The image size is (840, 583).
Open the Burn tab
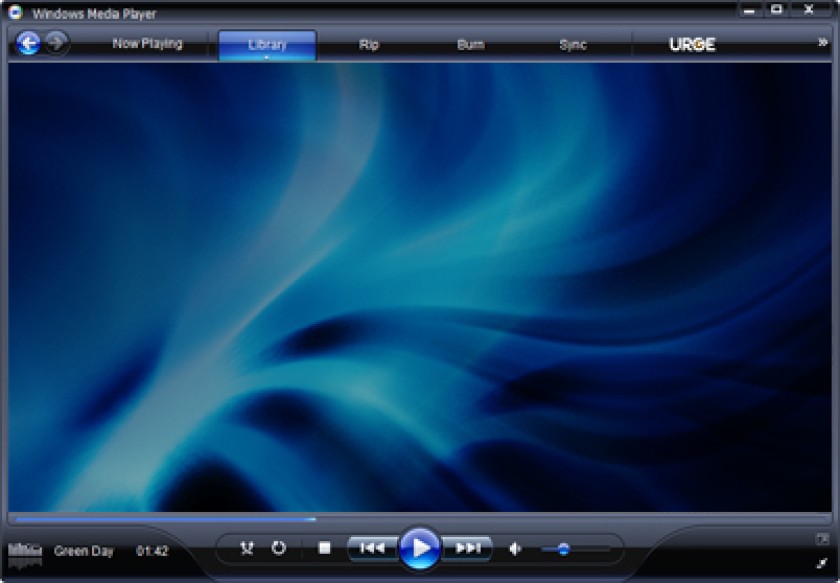pos(471,44)
